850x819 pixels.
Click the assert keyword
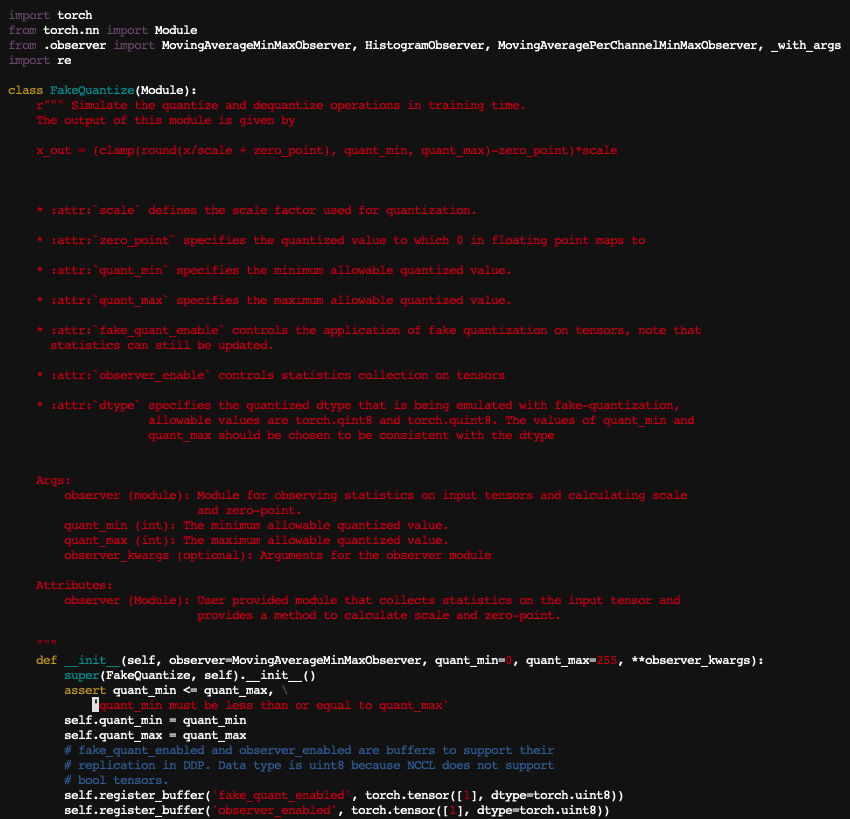click(85, 691)
